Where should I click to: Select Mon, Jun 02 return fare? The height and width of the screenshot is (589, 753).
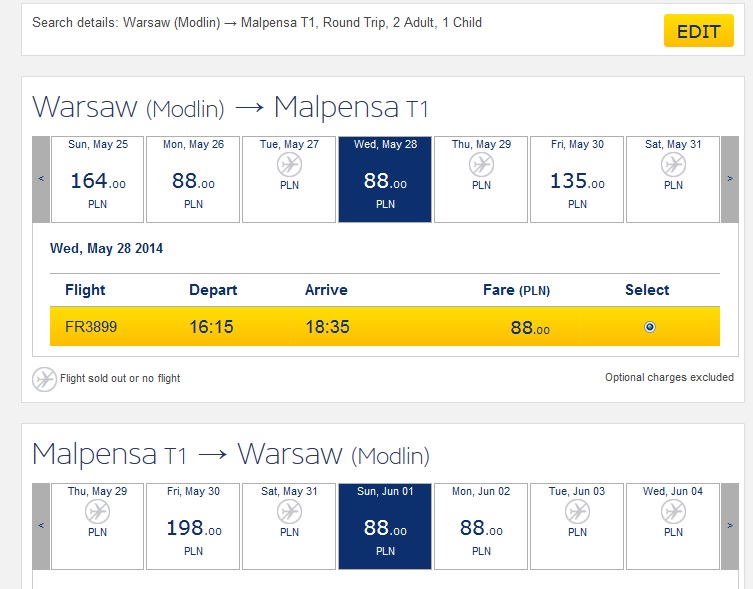click(481, 526)
